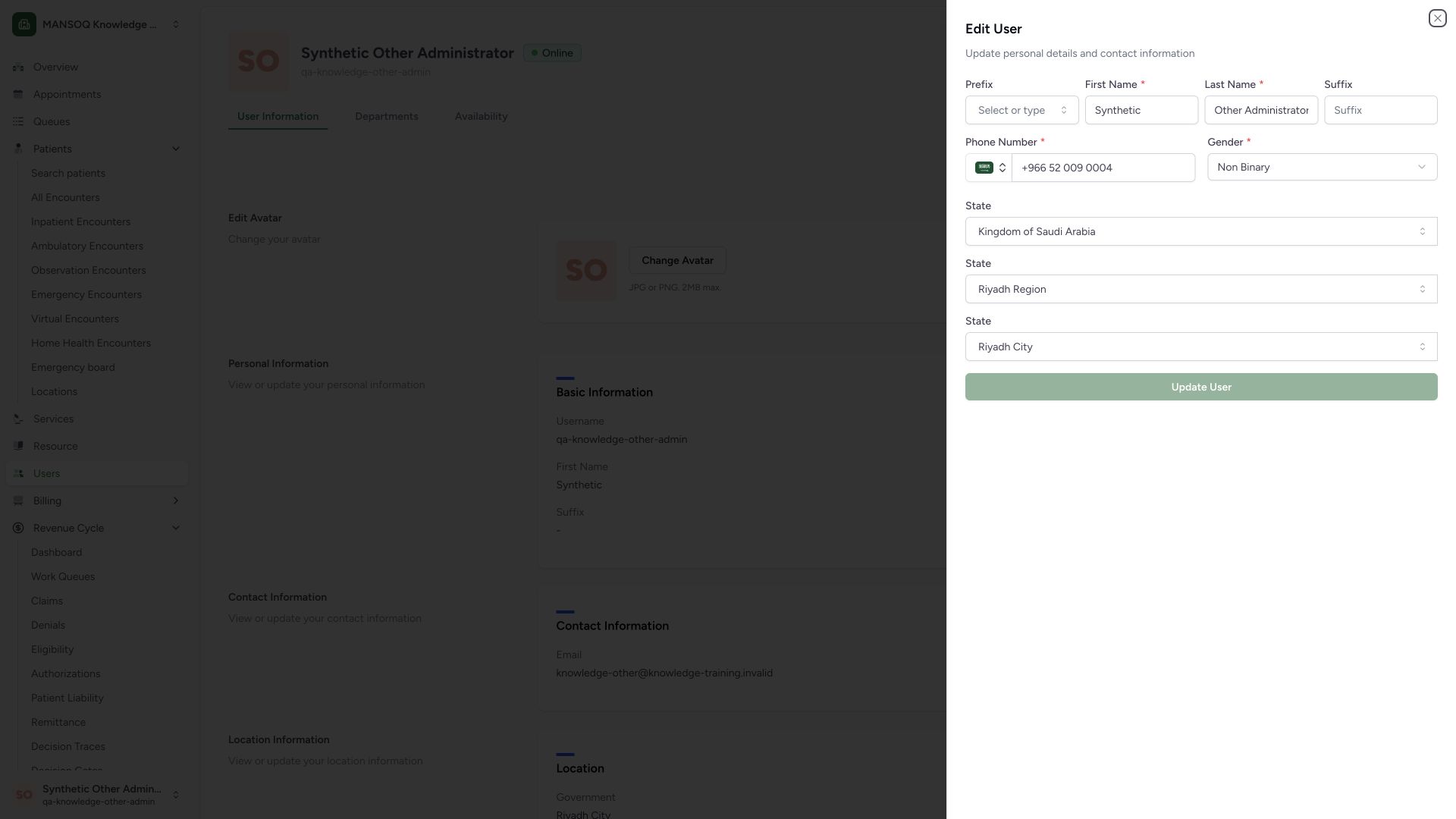This screenshot has width=1456, height=819.
Task: Open the Kingdom of Saudi Arabia dropdown
Action: [x=1201, y=231]
